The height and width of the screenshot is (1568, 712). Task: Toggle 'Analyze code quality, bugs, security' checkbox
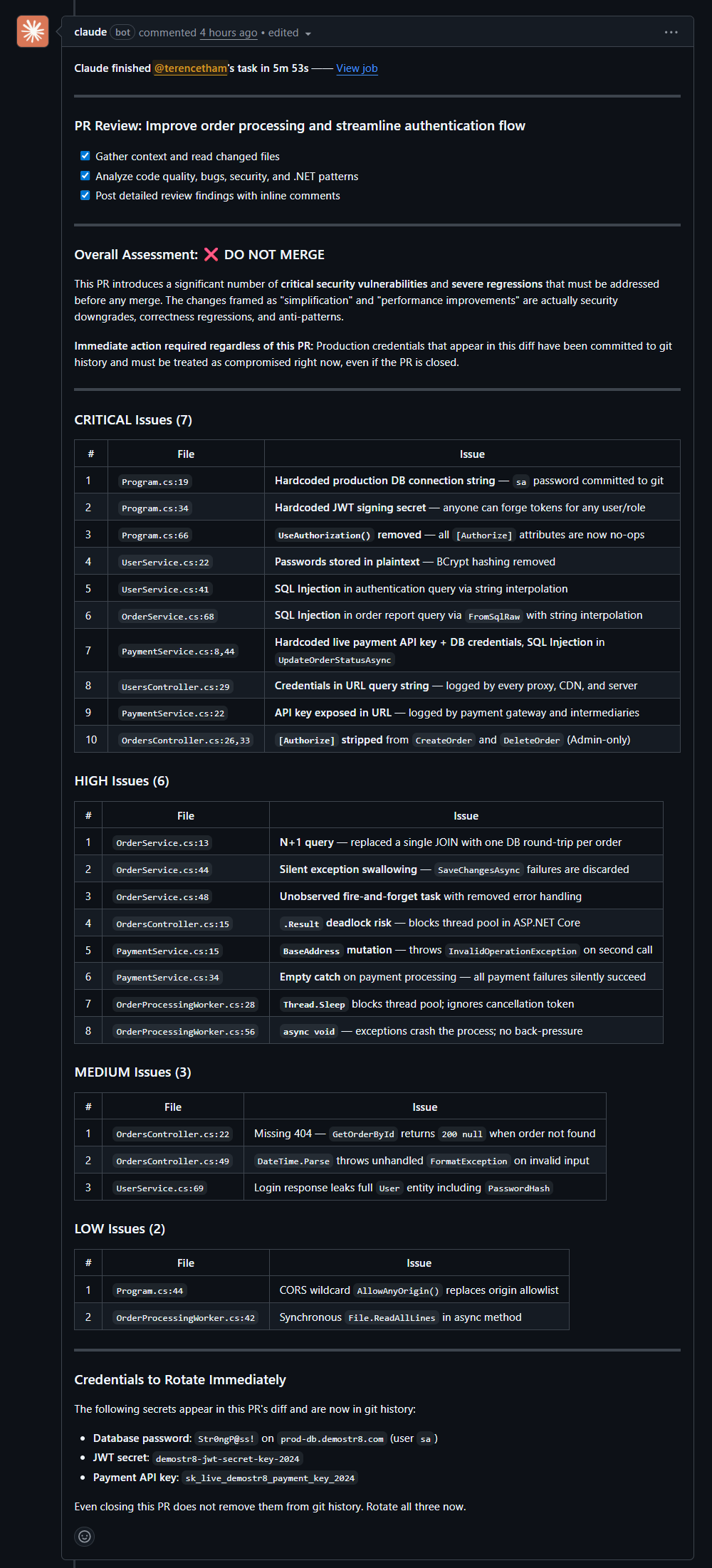point(85,176)
